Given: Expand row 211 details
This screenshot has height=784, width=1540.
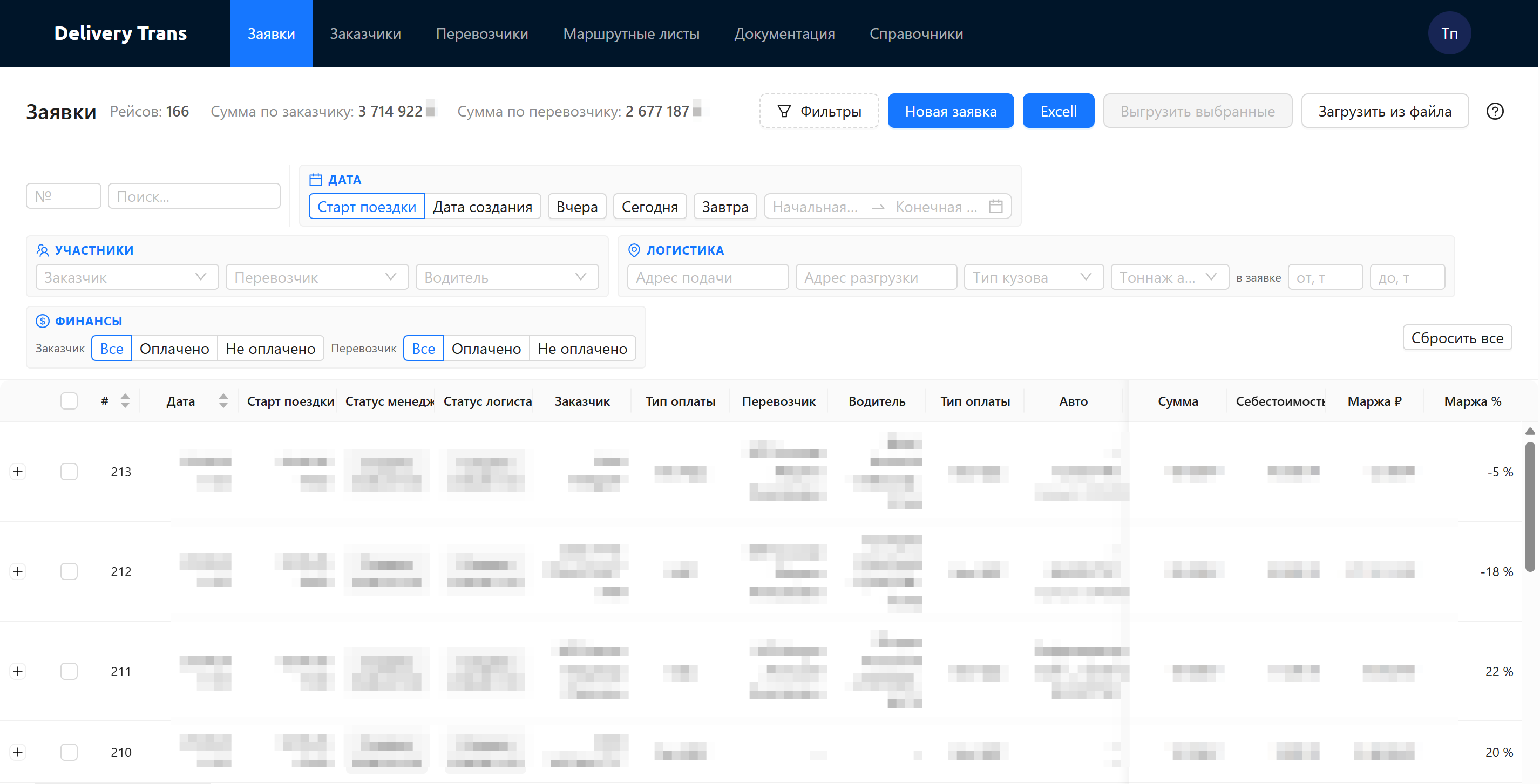Looking at the screenshot, I should pos(18,671).
